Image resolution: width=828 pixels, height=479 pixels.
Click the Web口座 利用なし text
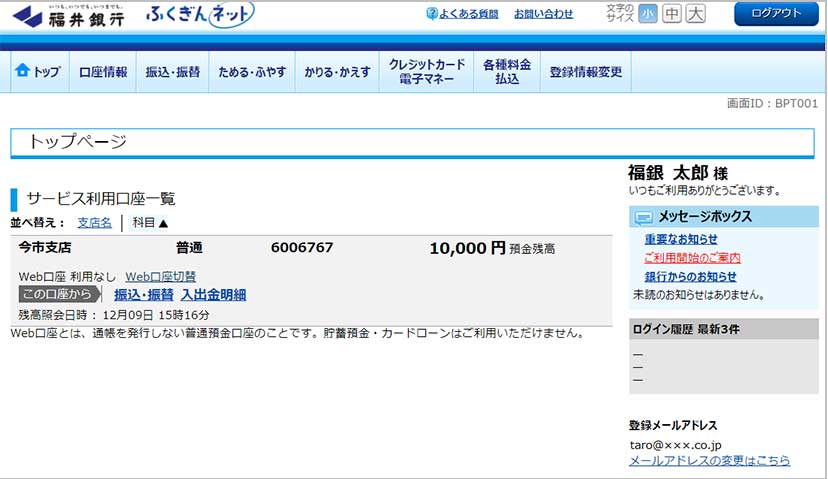tap(67, 276)
